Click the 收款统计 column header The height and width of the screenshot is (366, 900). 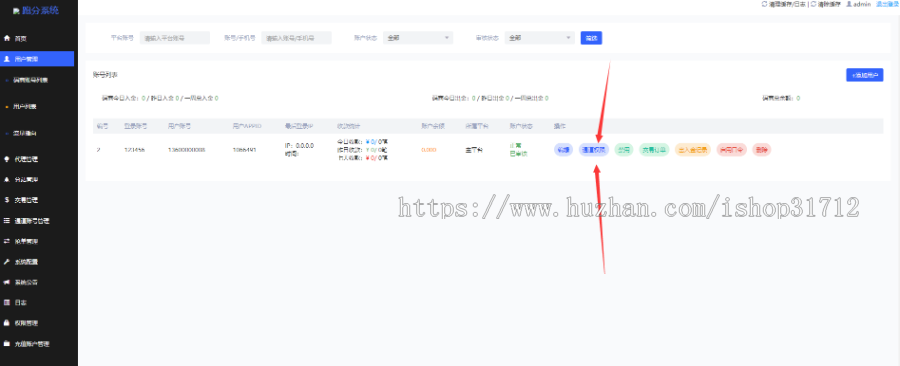coord(348,126)
